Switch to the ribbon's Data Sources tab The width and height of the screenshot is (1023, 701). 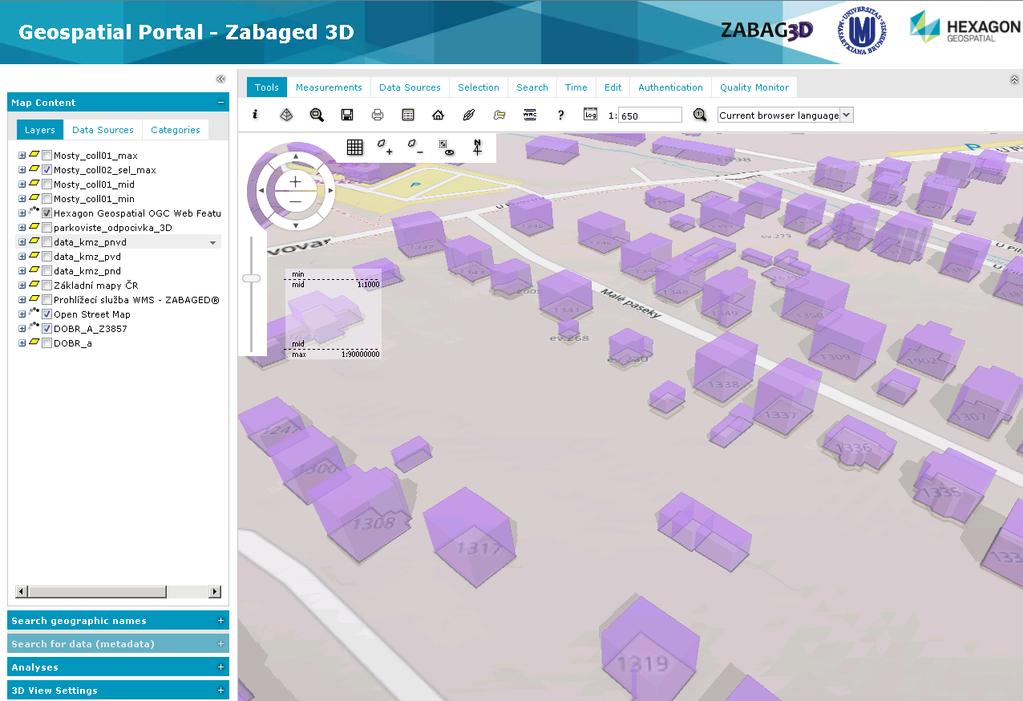click(410, 87)
